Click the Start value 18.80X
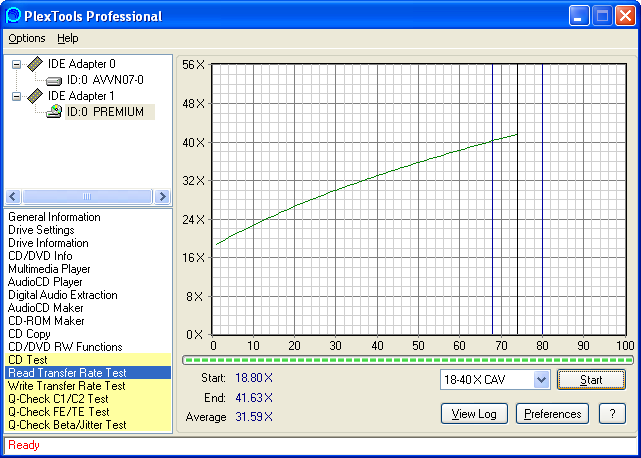The width and height of the screenshot is (641, 458). coord(254,378)
